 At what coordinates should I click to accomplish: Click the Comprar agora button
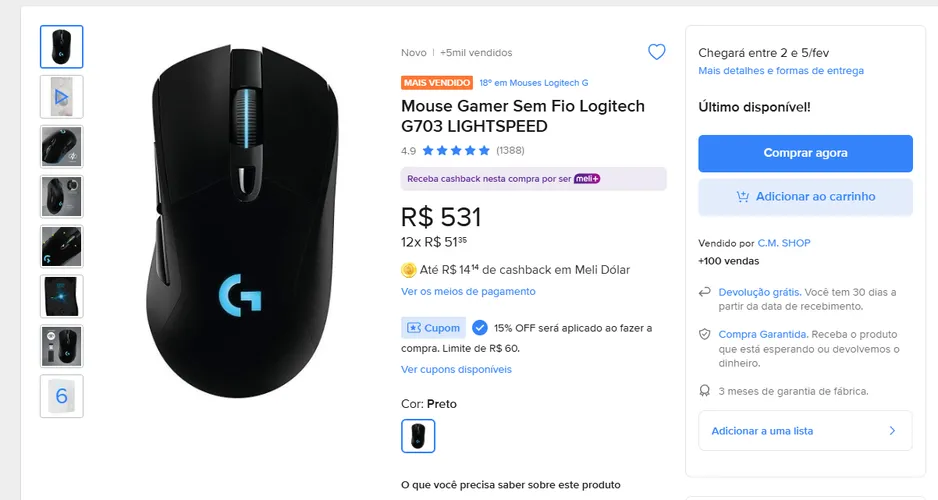(805, 153)
